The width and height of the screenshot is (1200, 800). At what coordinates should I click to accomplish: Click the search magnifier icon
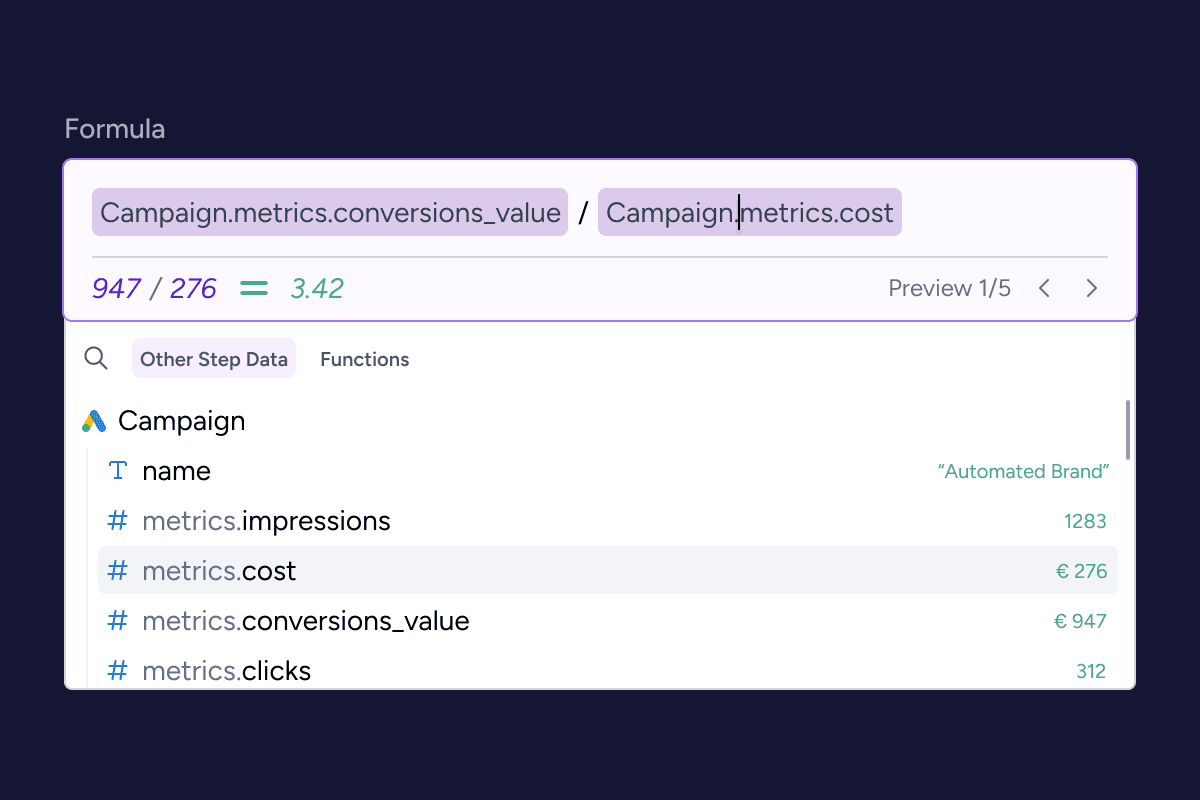click(x=96, y=358)
